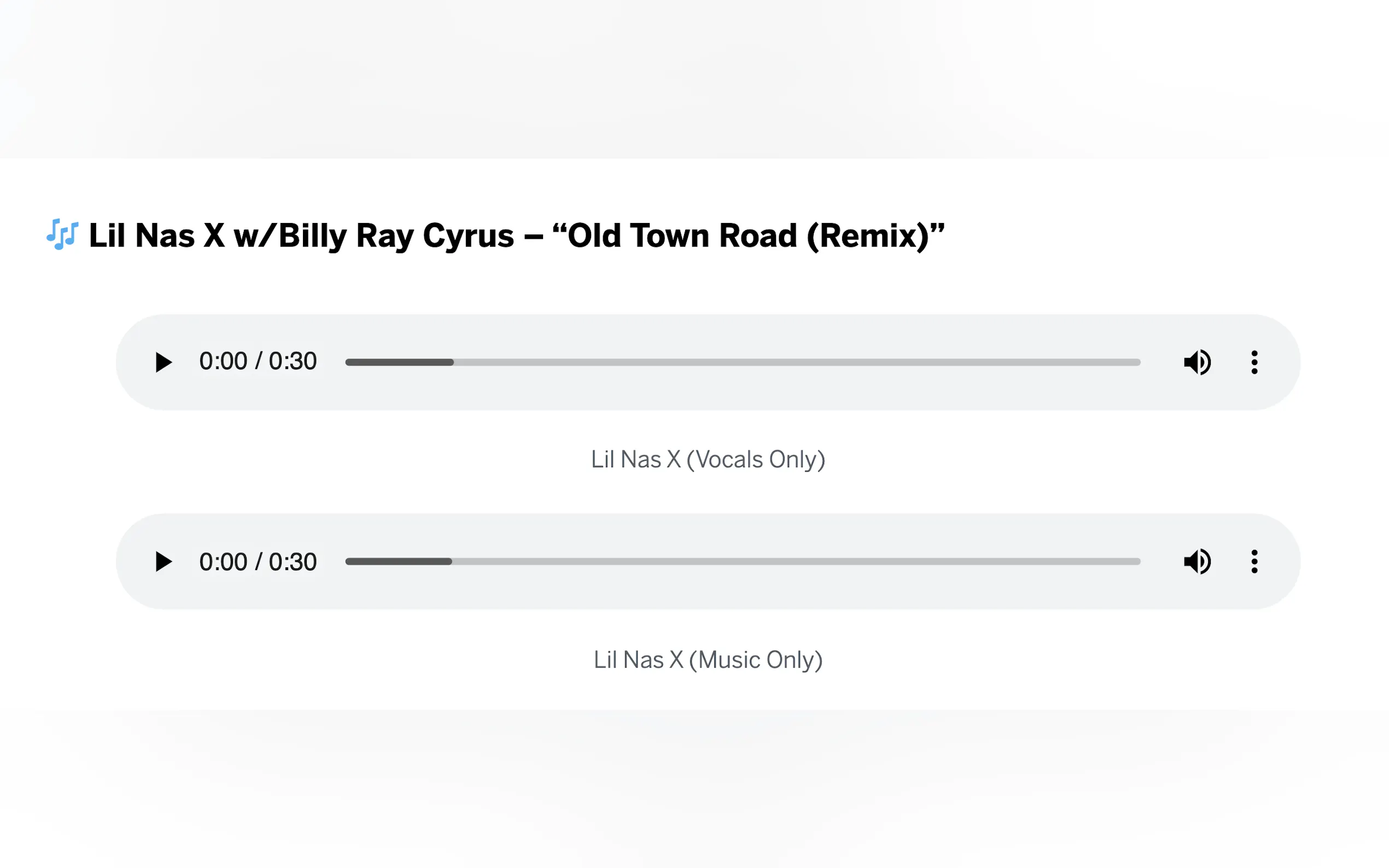Screen dimensions: 1389x868
Task: Click the "Old Town Road (Remix)" title text
Action: click(x=748, y=236)
